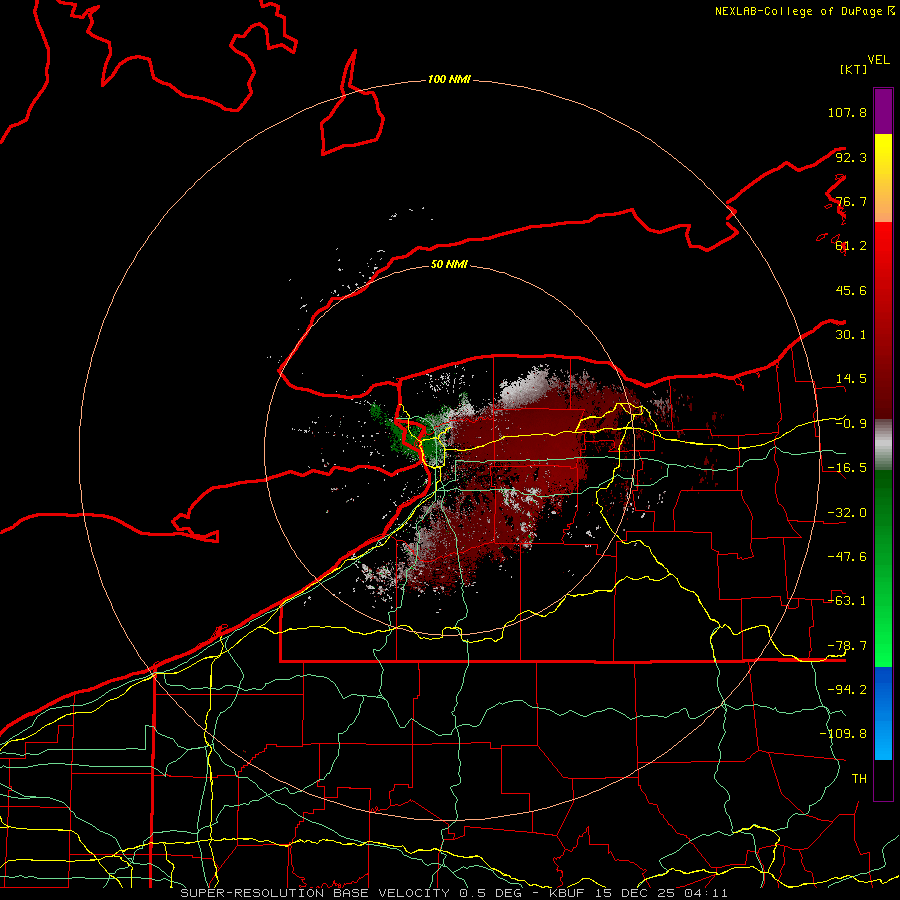Click the SUPER-RESOLUTION BASE VELOCITY caption text
The height and width of the screenshot is (900, 900).
[x=315, y=893]
